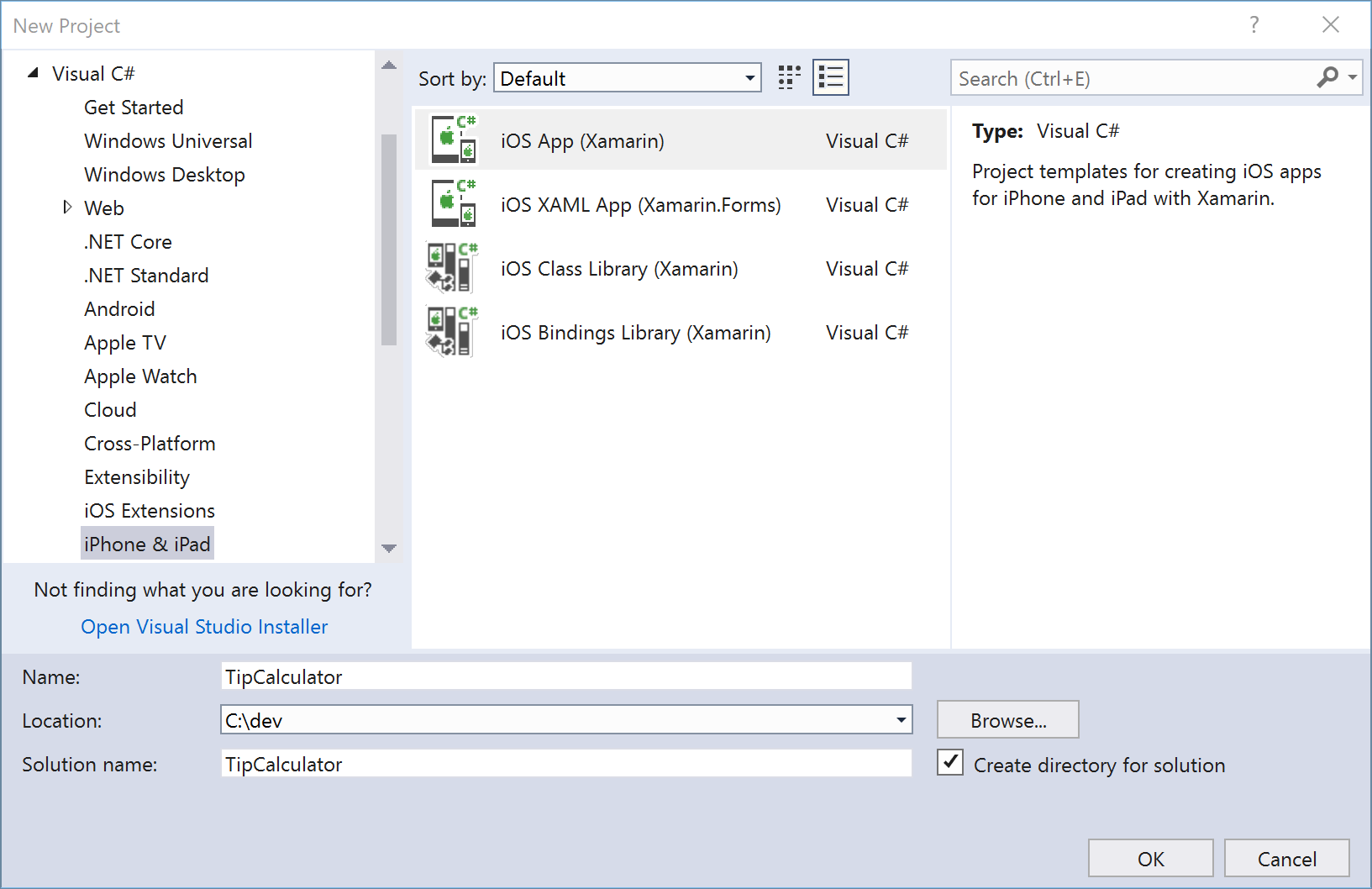Open the Location path dropdown
This screenshot has height=889, width=1372.
pos(902,720)
